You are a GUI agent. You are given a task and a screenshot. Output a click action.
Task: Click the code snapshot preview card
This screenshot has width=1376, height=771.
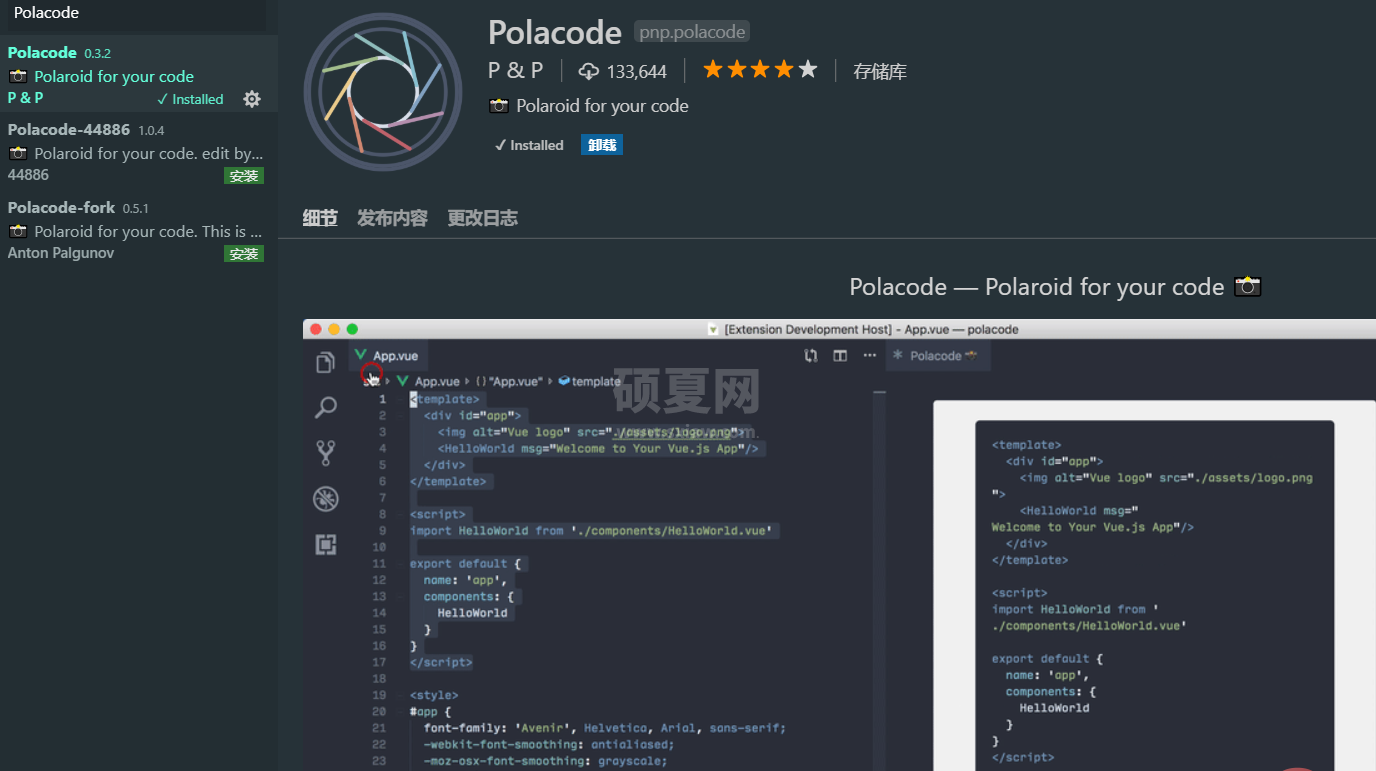click(1154, 596)
